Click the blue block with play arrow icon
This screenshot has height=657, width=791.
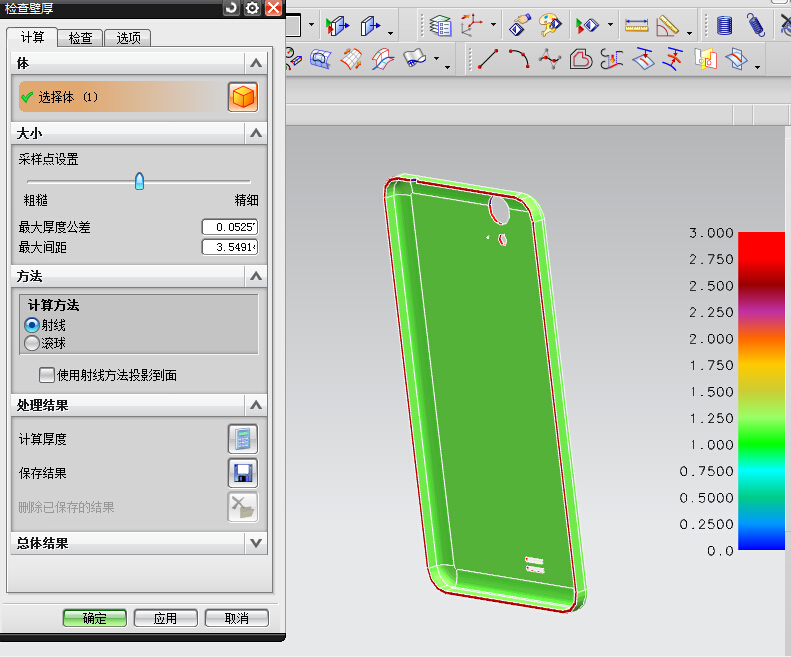[x=337, y=25]
